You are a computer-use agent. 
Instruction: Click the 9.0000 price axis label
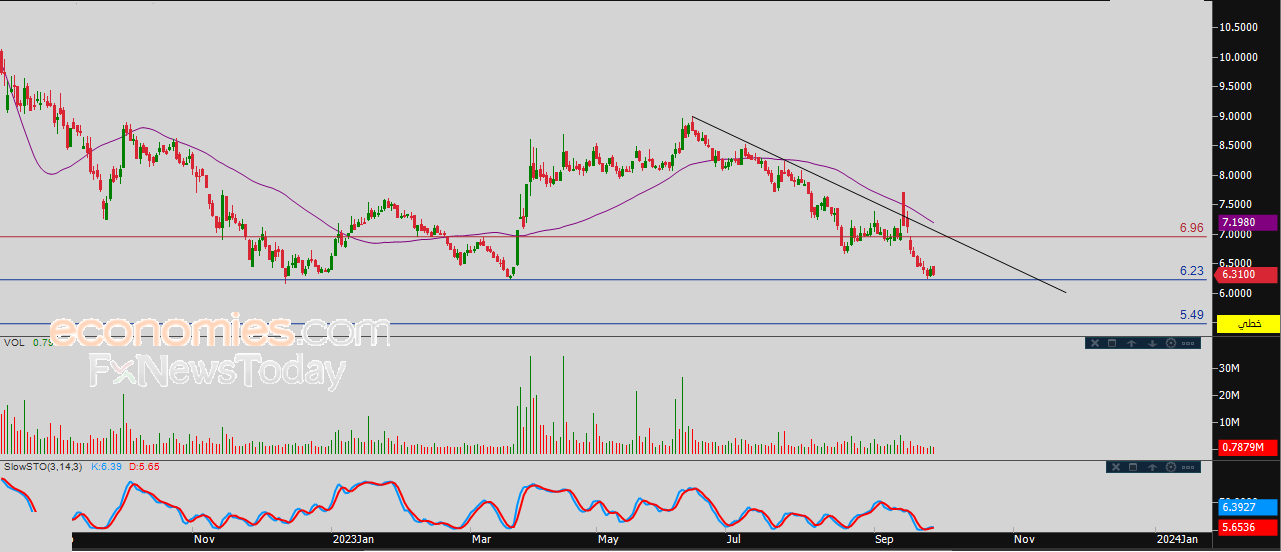pyautogui.click(x=1236, y=116)
